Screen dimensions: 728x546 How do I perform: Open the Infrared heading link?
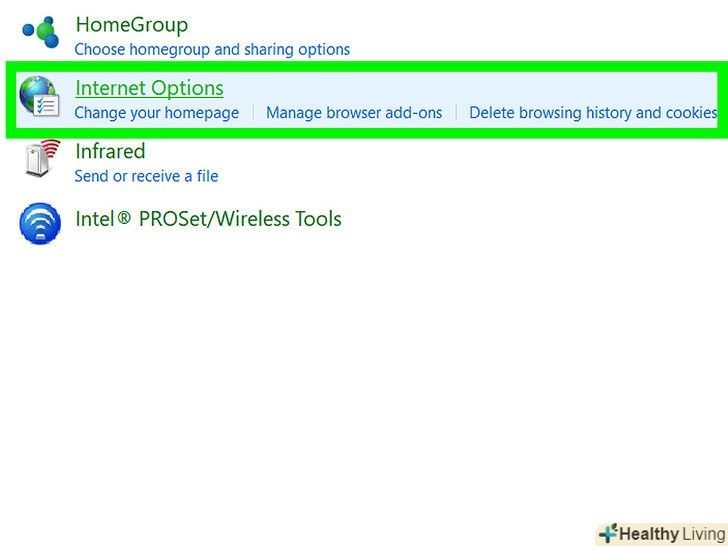click(x=110, y=151)
